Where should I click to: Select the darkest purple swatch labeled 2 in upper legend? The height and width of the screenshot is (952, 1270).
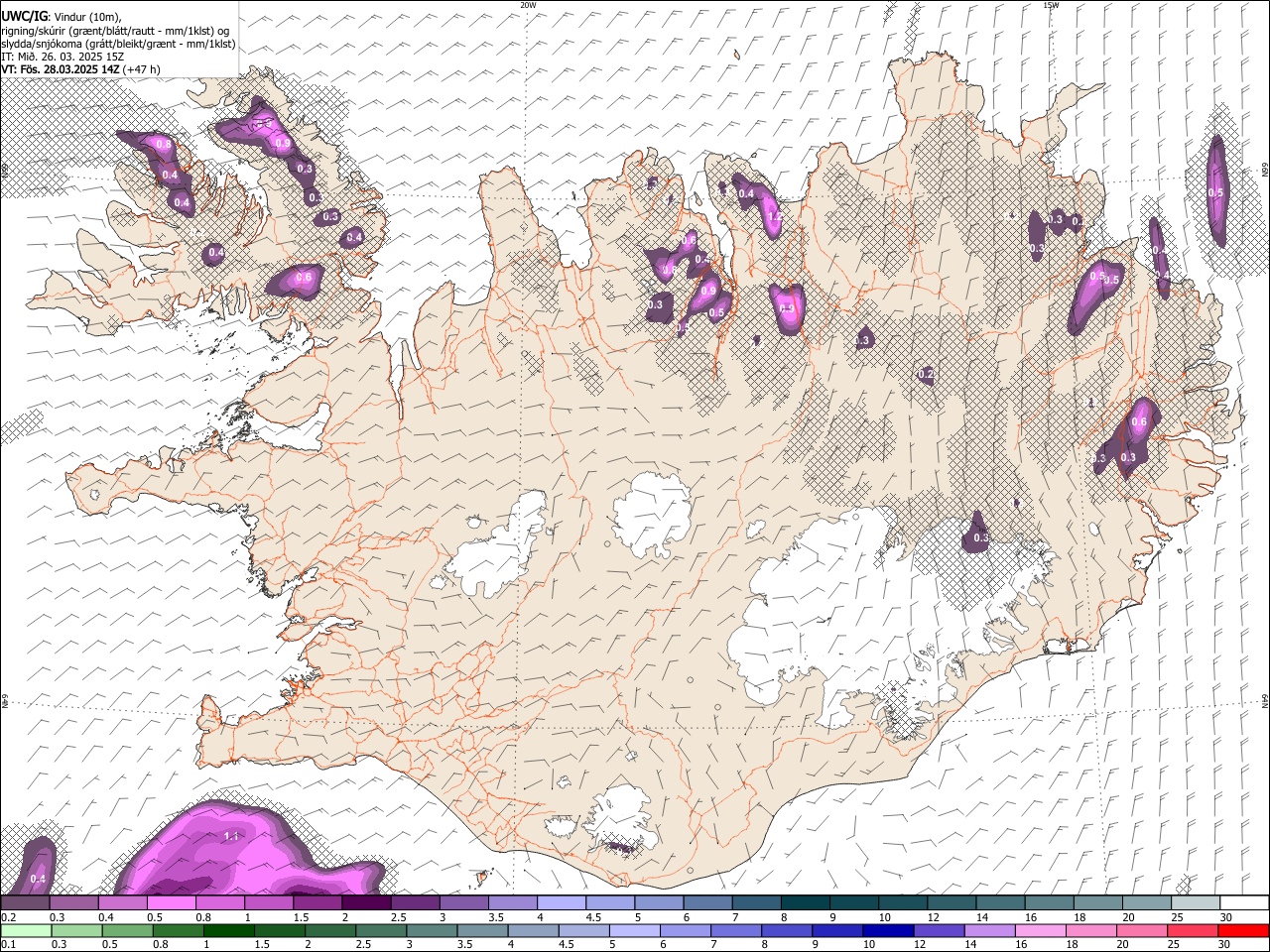coord(365,902)
